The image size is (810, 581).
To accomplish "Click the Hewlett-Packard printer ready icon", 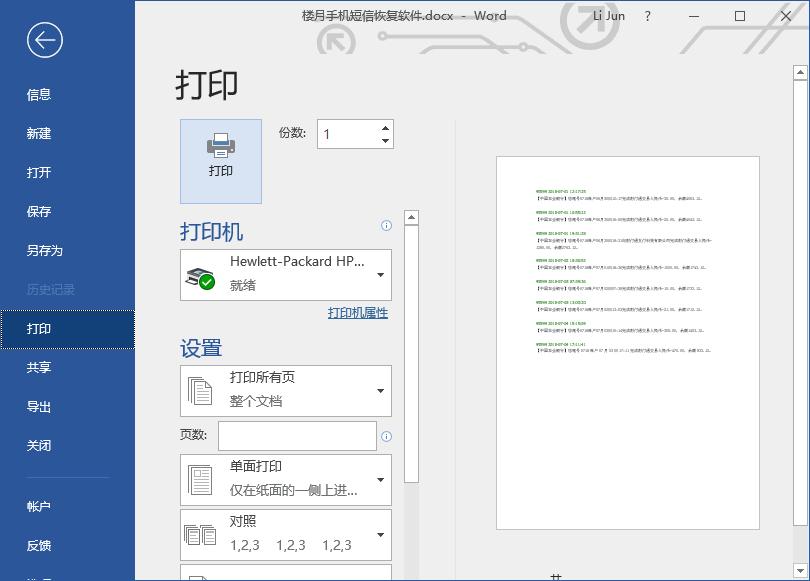I will pos(200,278).
